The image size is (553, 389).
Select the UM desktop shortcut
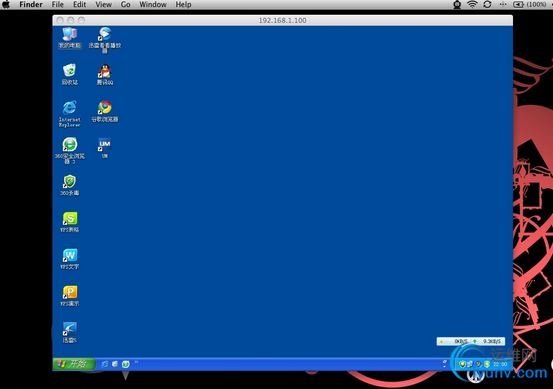(x=105, y=148)
